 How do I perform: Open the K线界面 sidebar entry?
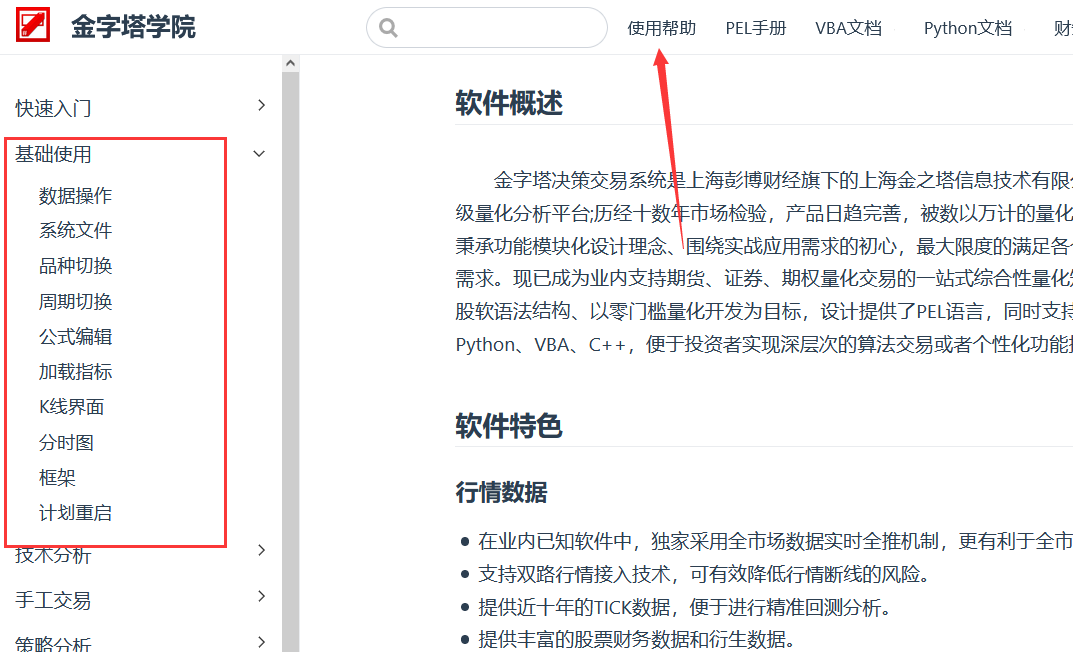pyautogui.click(x=71, y=407)
